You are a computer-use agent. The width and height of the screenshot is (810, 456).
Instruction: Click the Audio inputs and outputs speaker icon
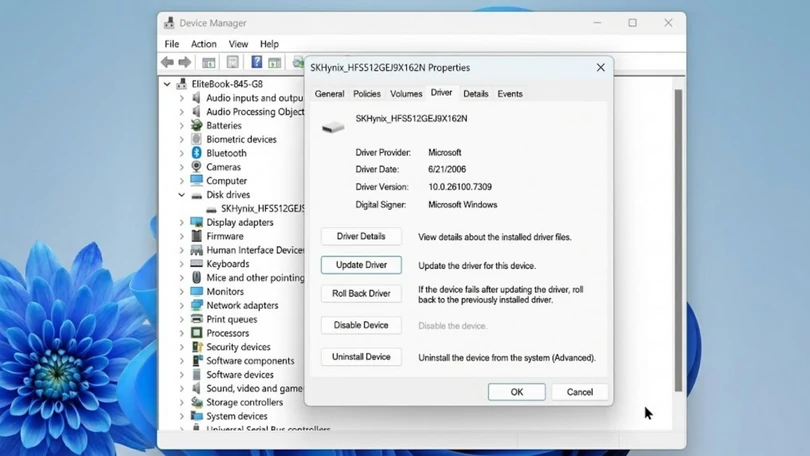196,98
